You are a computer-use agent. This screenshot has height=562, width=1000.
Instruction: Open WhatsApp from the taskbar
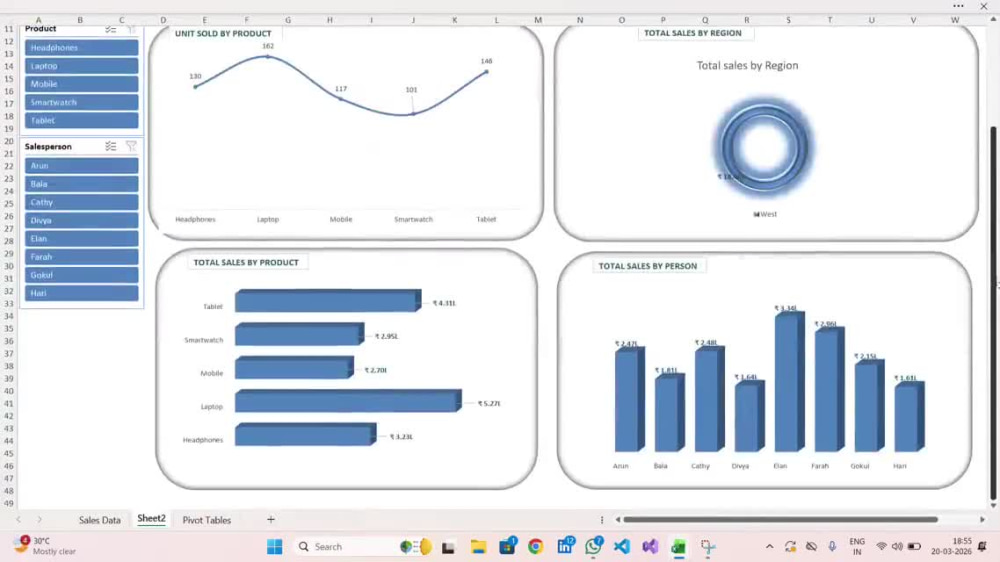pyautogui.click(x=594, y=546)
